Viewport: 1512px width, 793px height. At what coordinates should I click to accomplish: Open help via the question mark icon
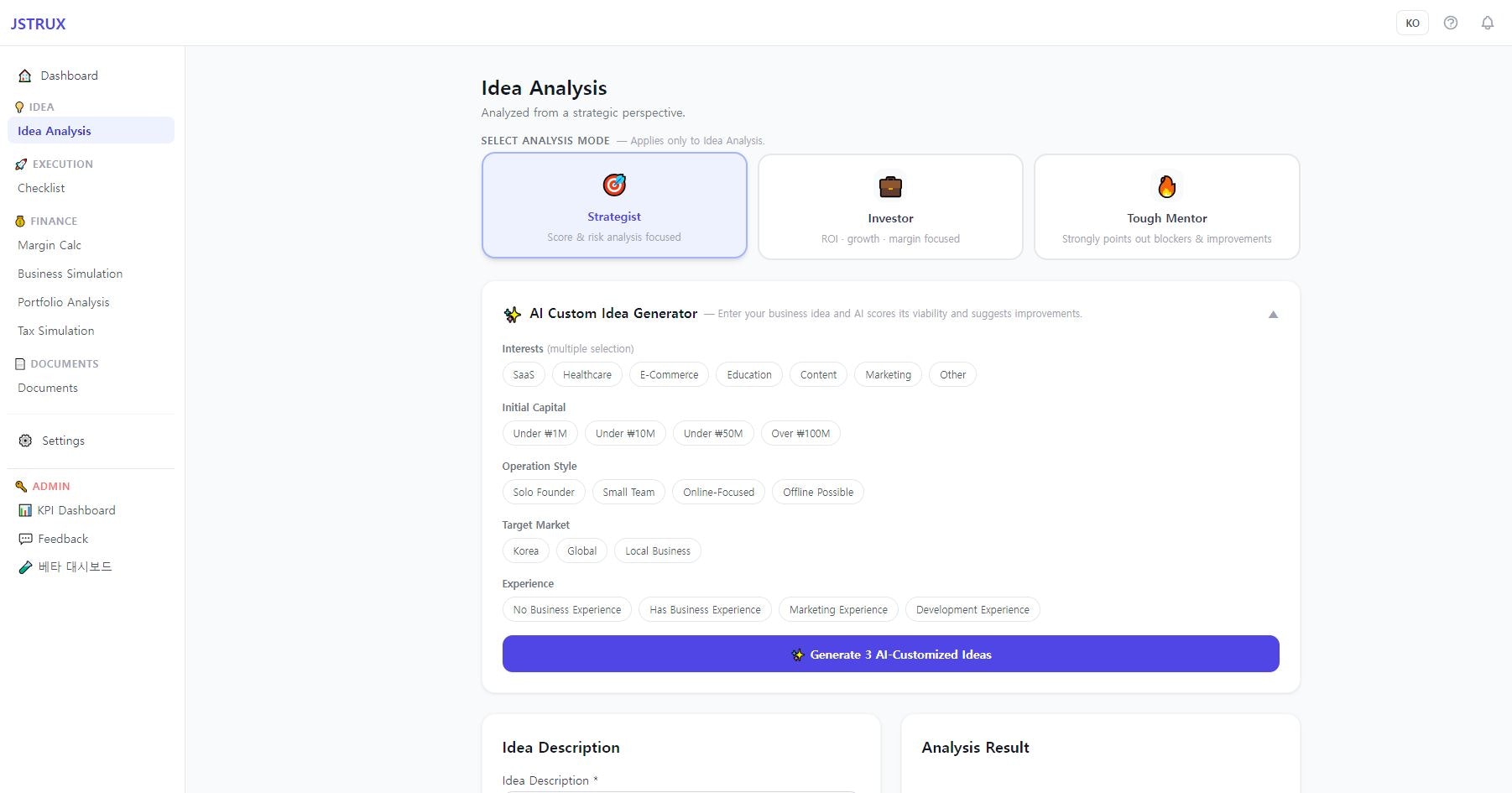(x=1451, y=23)
